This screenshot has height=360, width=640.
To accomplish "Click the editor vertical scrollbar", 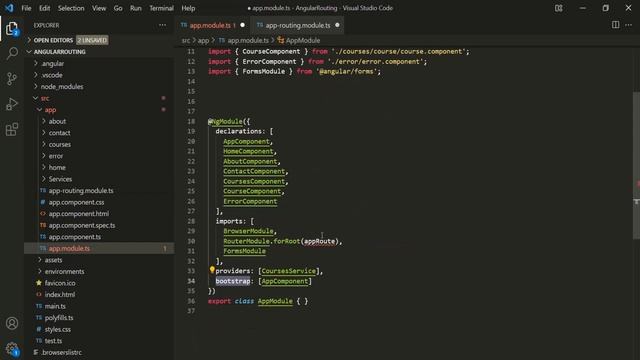I will 636,165.
